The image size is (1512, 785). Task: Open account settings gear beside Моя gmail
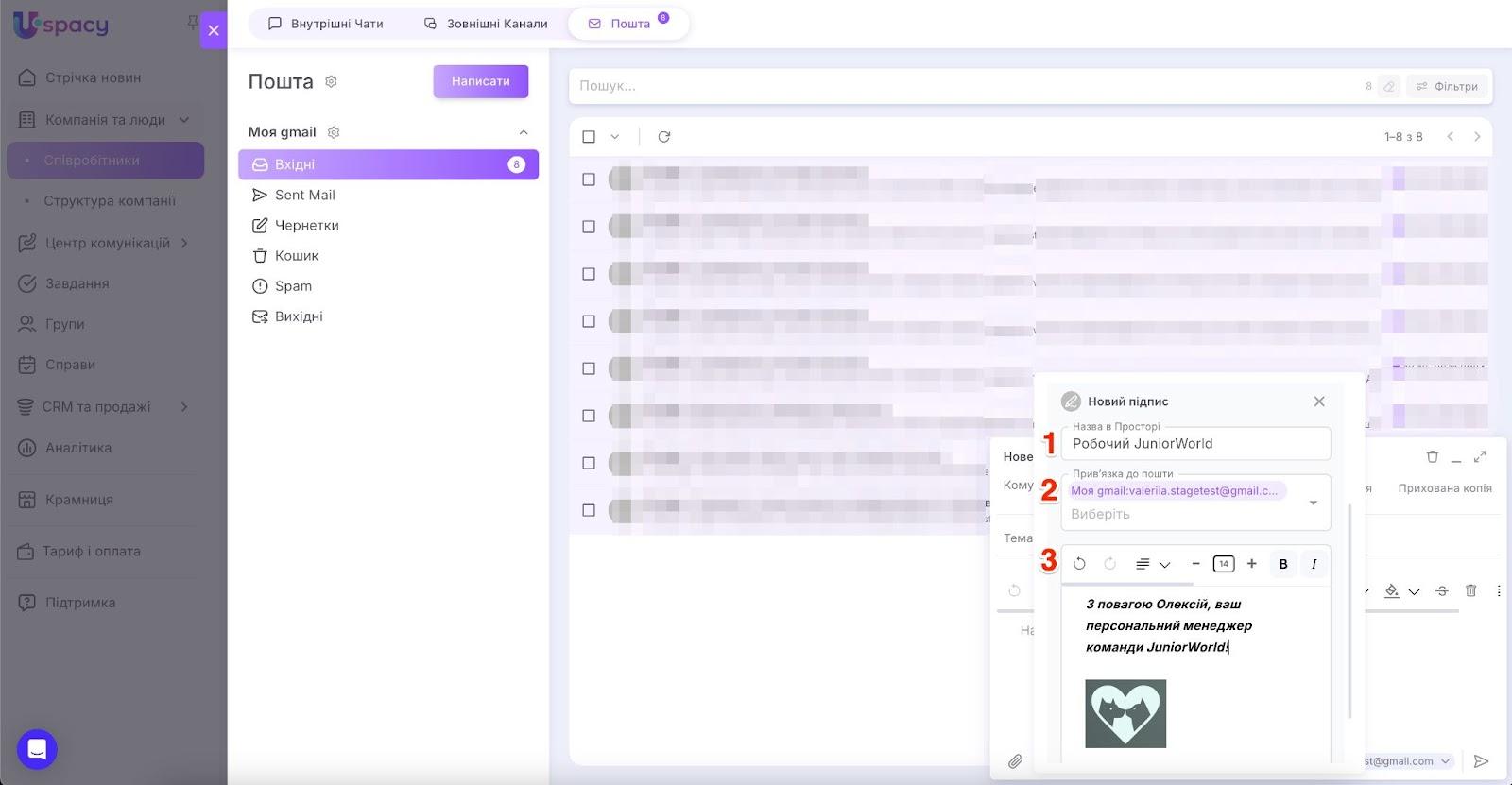click(334, 132)
